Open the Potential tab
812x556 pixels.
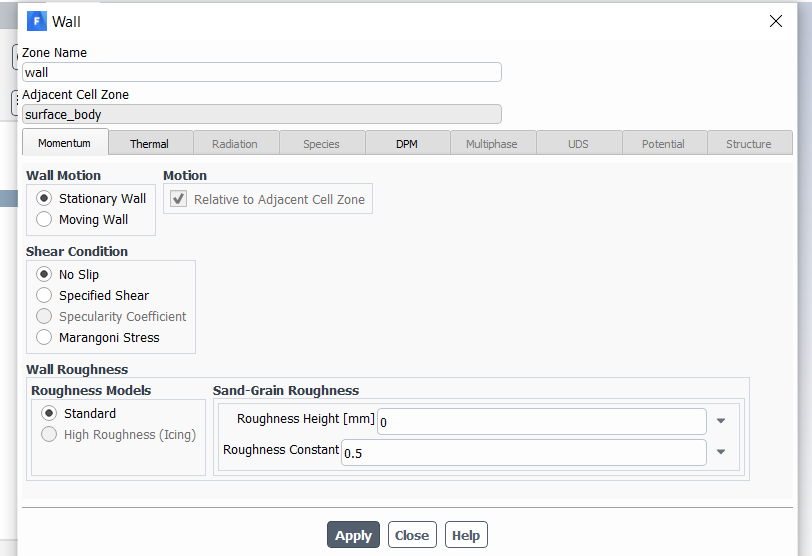664,143
